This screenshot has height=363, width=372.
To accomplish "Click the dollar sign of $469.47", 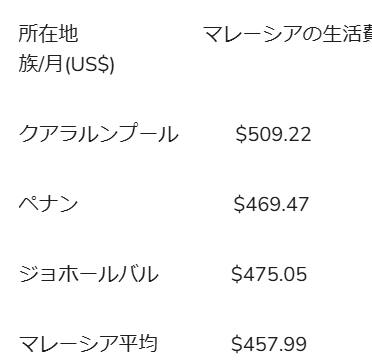I will [238, 204].
